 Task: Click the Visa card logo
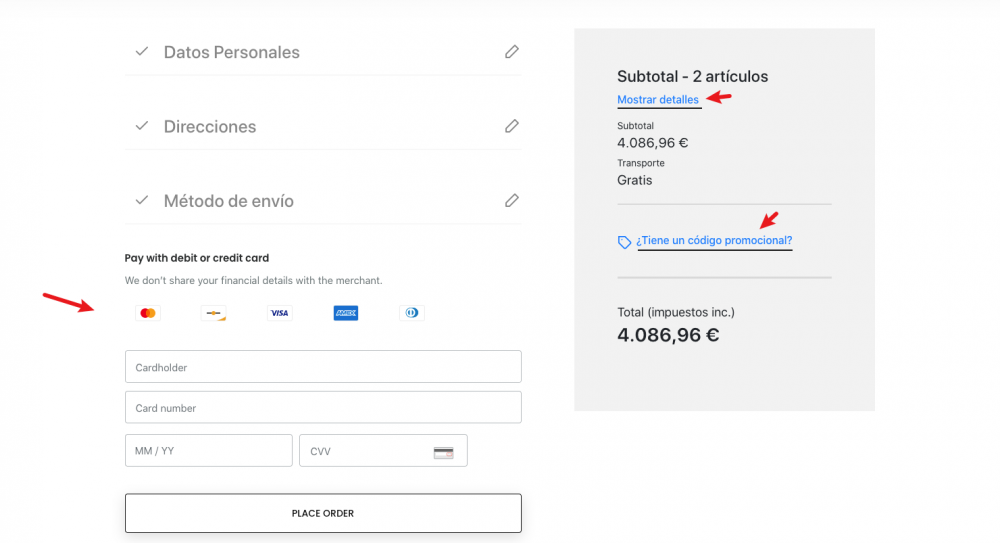point(279,313)
